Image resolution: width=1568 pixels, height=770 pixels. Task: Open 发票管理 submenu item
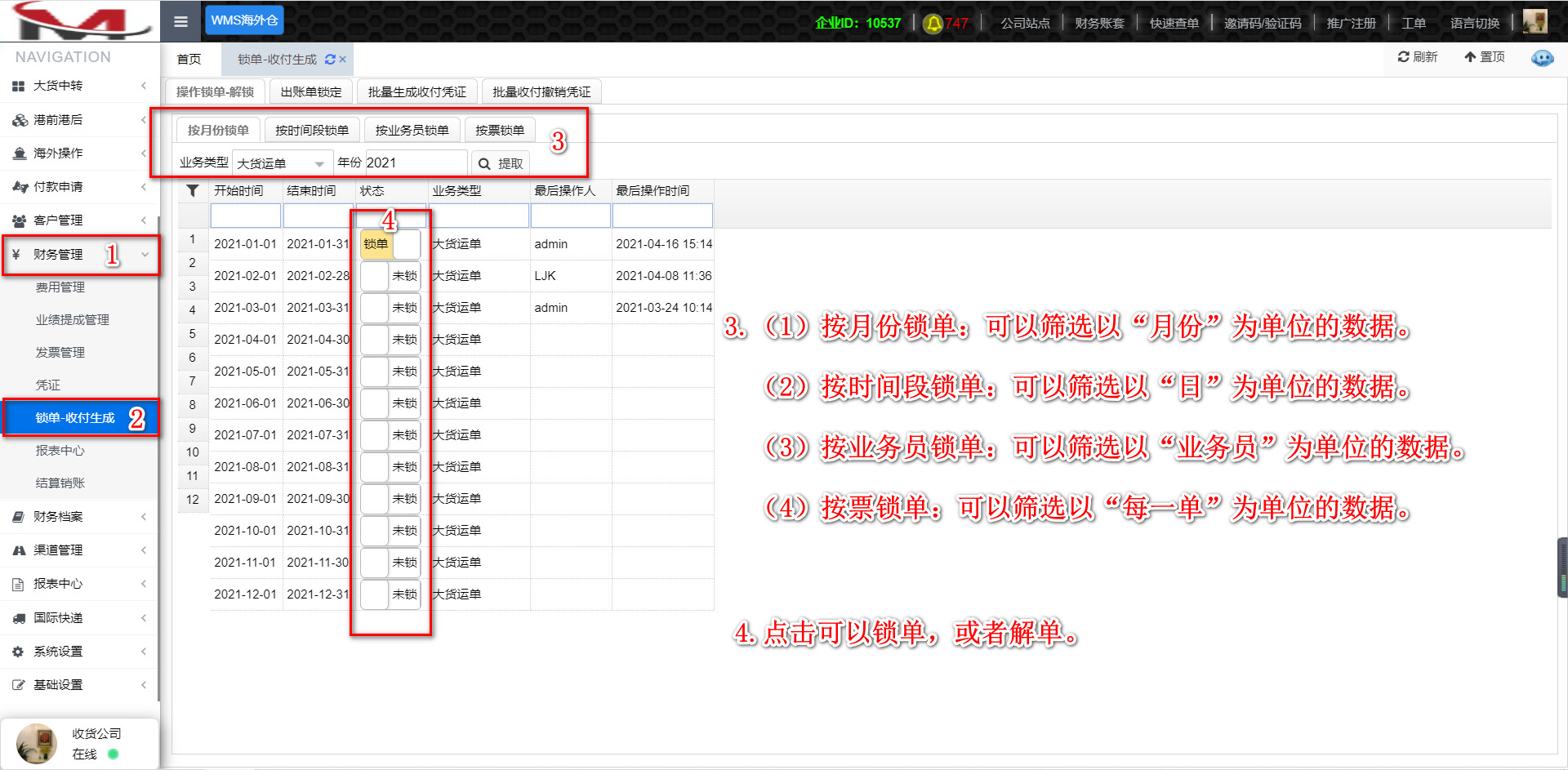[60, 353]
